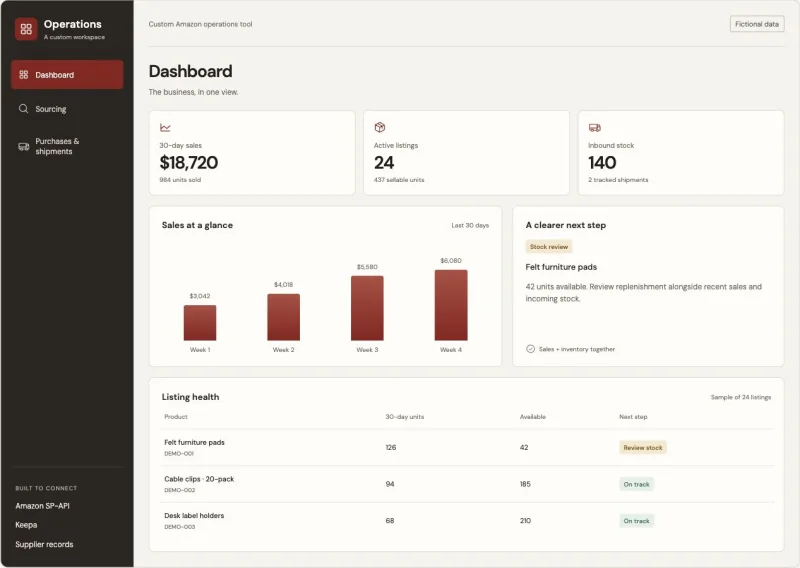Click the 30-day units column header
Screen dimensions: 800x568
[405, 417]
